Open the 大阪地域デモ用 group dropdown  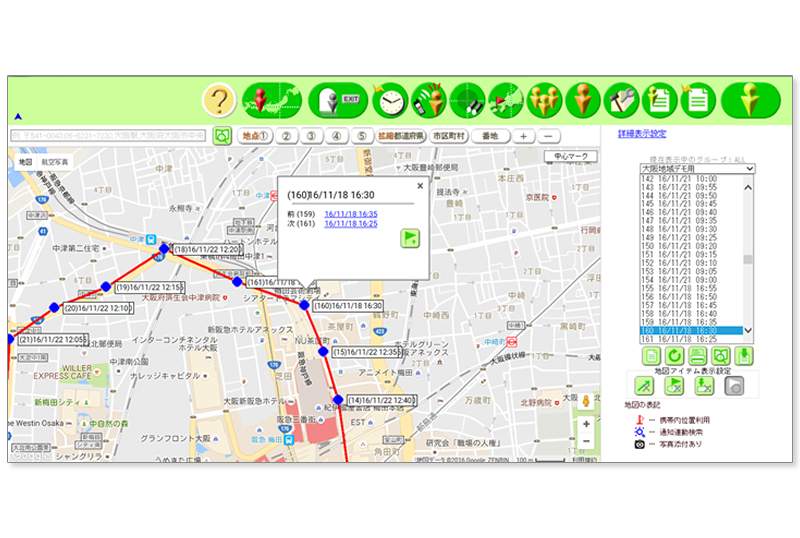point(697,168)
